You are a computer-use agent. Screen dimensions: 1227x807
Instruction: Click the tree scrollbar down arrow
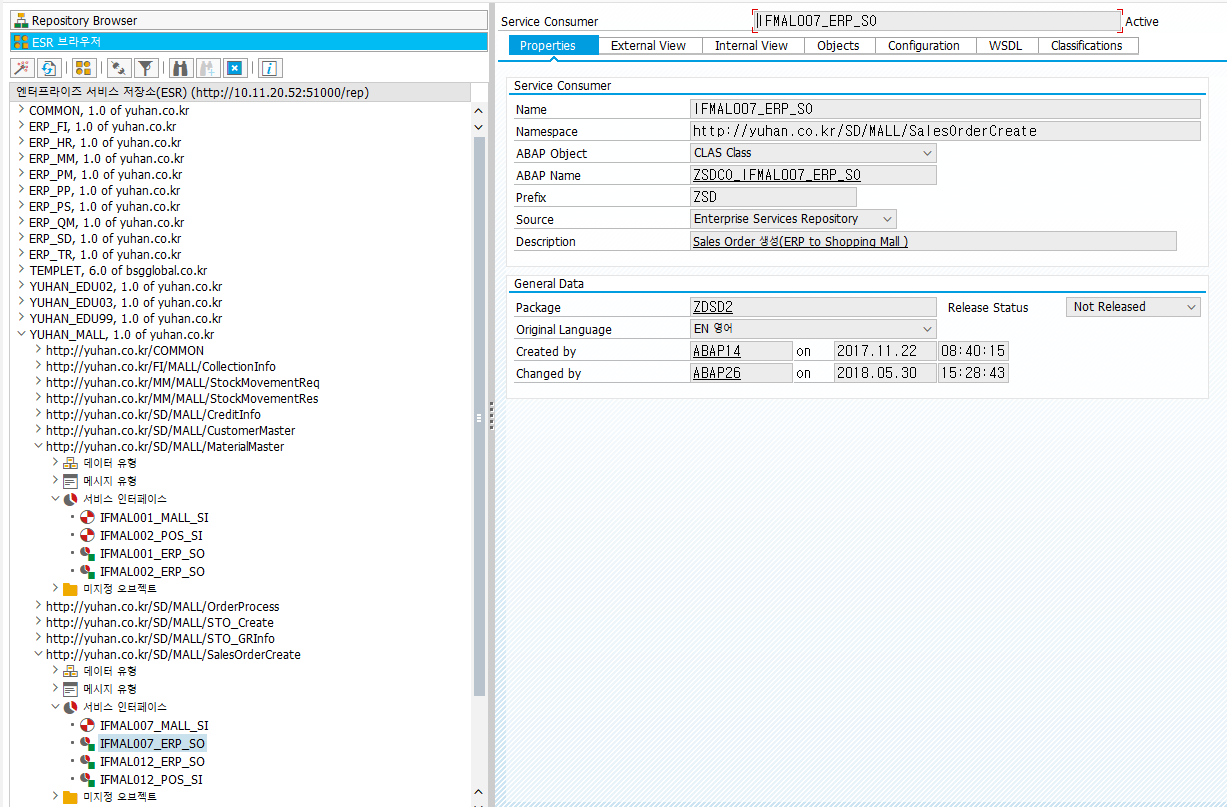tap(479, 127)
